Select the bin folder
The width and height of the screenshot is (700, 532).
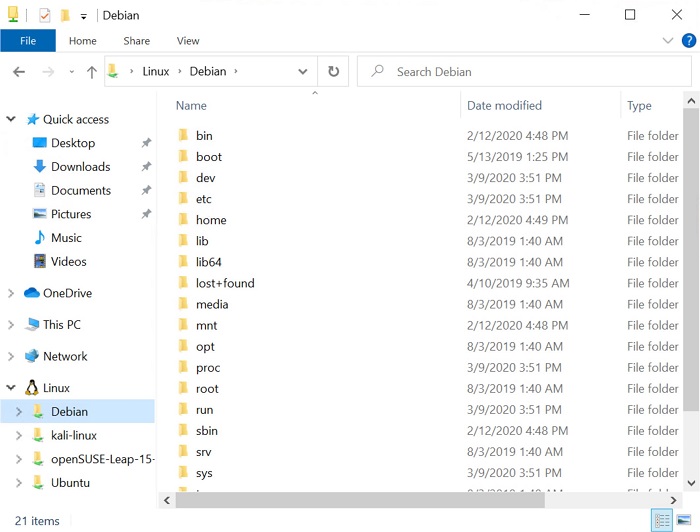click(x=204, y=135)
